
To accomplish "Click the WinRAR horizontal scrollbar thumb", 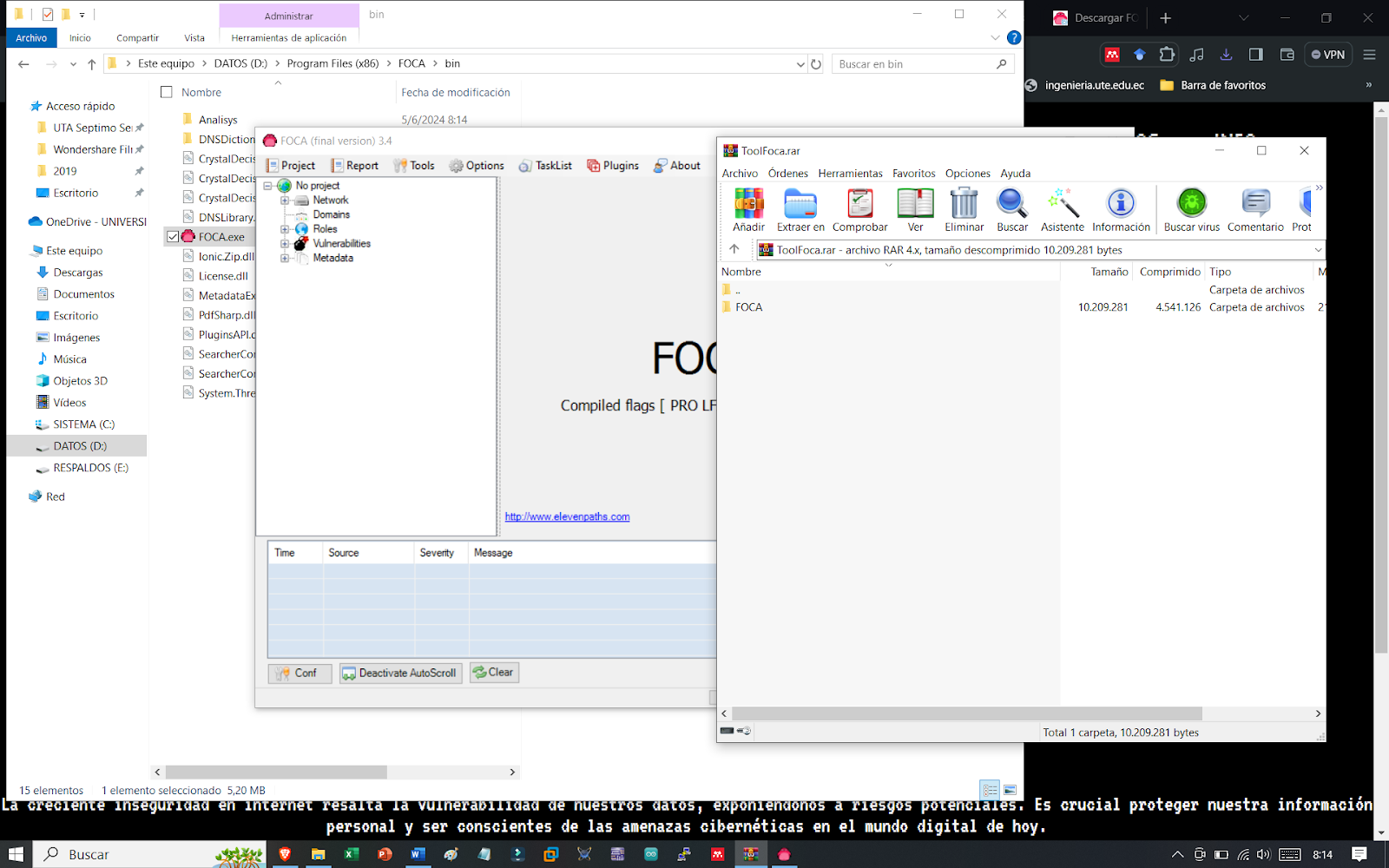I will click(x=967, y=713).
